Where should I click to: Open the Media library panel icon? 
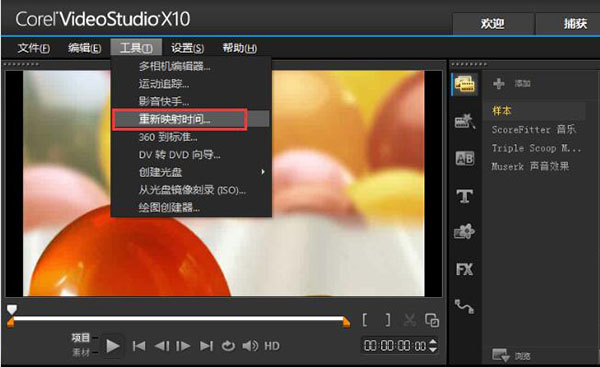[x=465, y=84]
